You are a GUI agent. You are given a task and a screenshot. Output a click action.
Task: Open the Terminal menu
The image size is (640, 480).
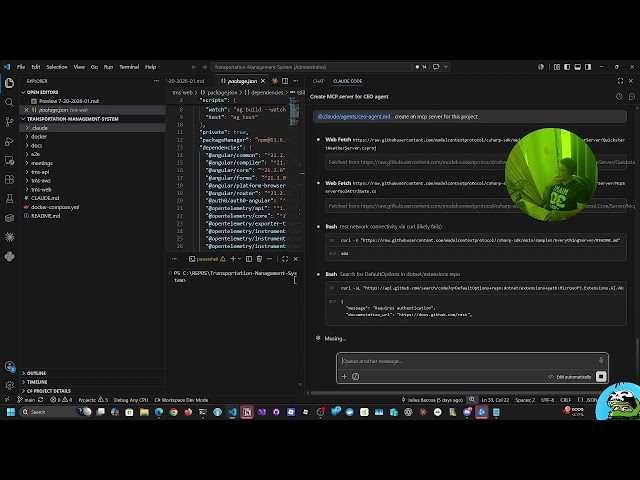point(129,67)
